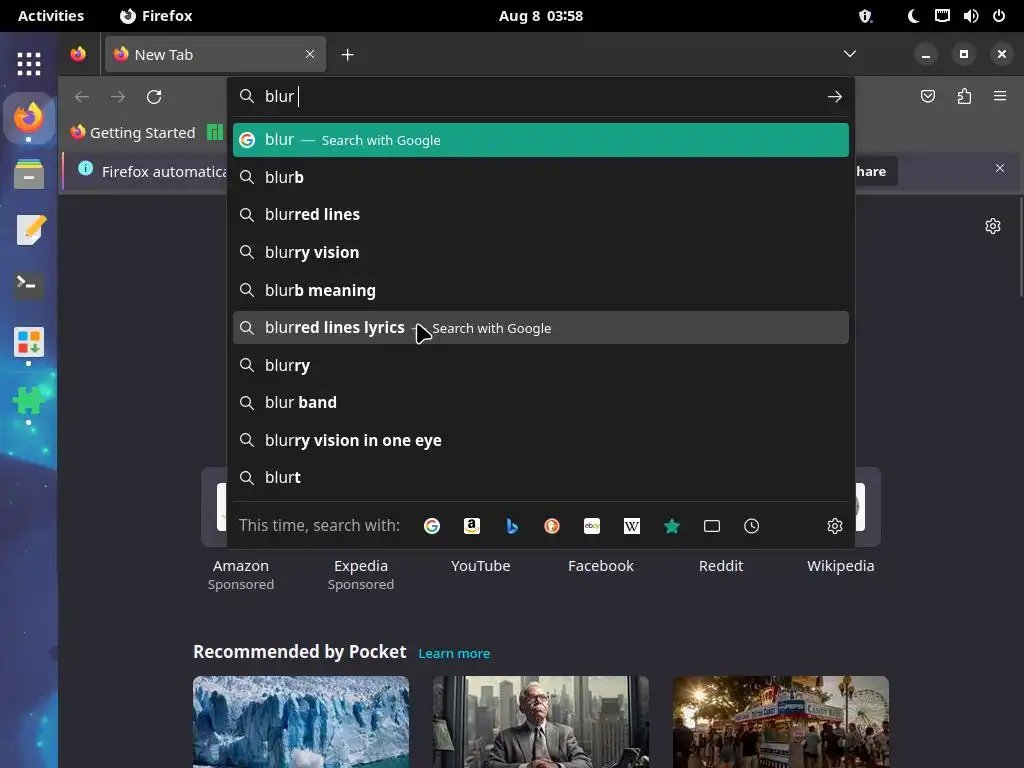Open Extensions puzzle app in dock
The image size is (1024, 768).
coord(29,400)
